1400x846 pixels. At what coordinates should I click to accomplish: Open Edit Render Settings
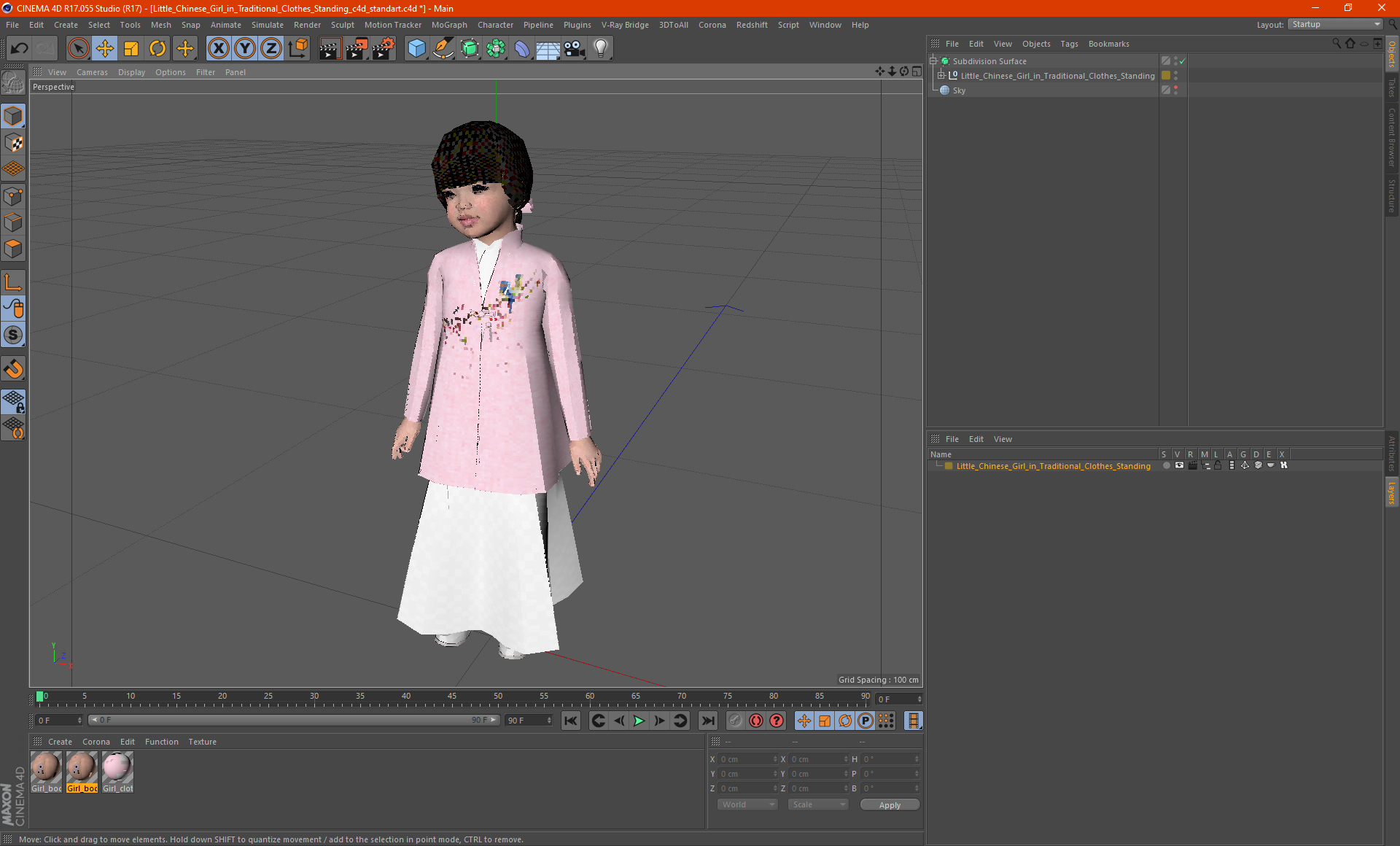pyautogui.click(x=384, y=49)
